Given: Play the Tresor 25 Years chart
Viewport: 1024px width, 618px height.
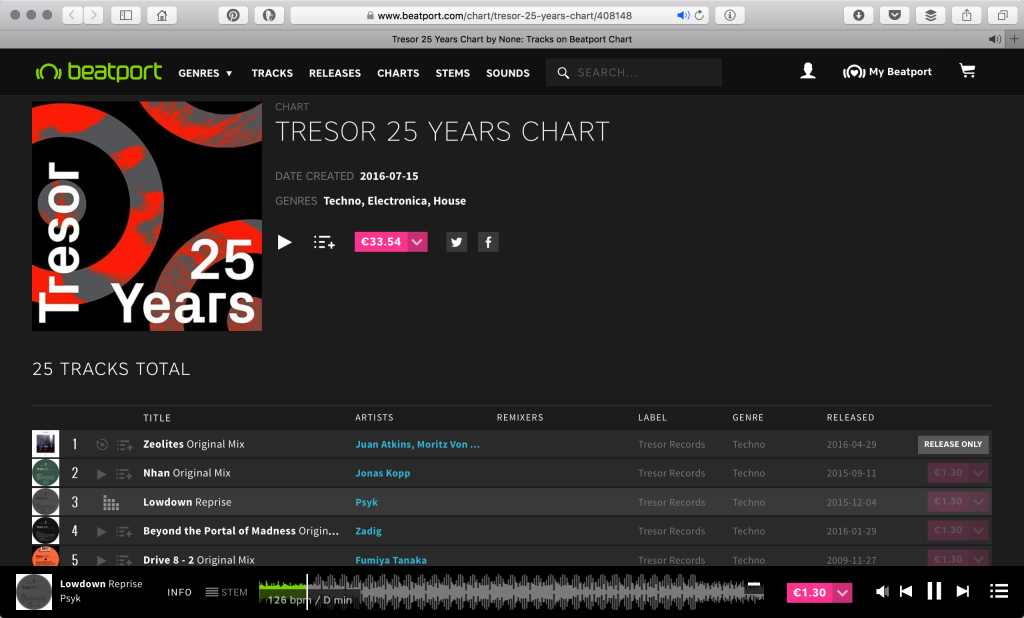Looking at the screenshot, I should pos(285,242).
